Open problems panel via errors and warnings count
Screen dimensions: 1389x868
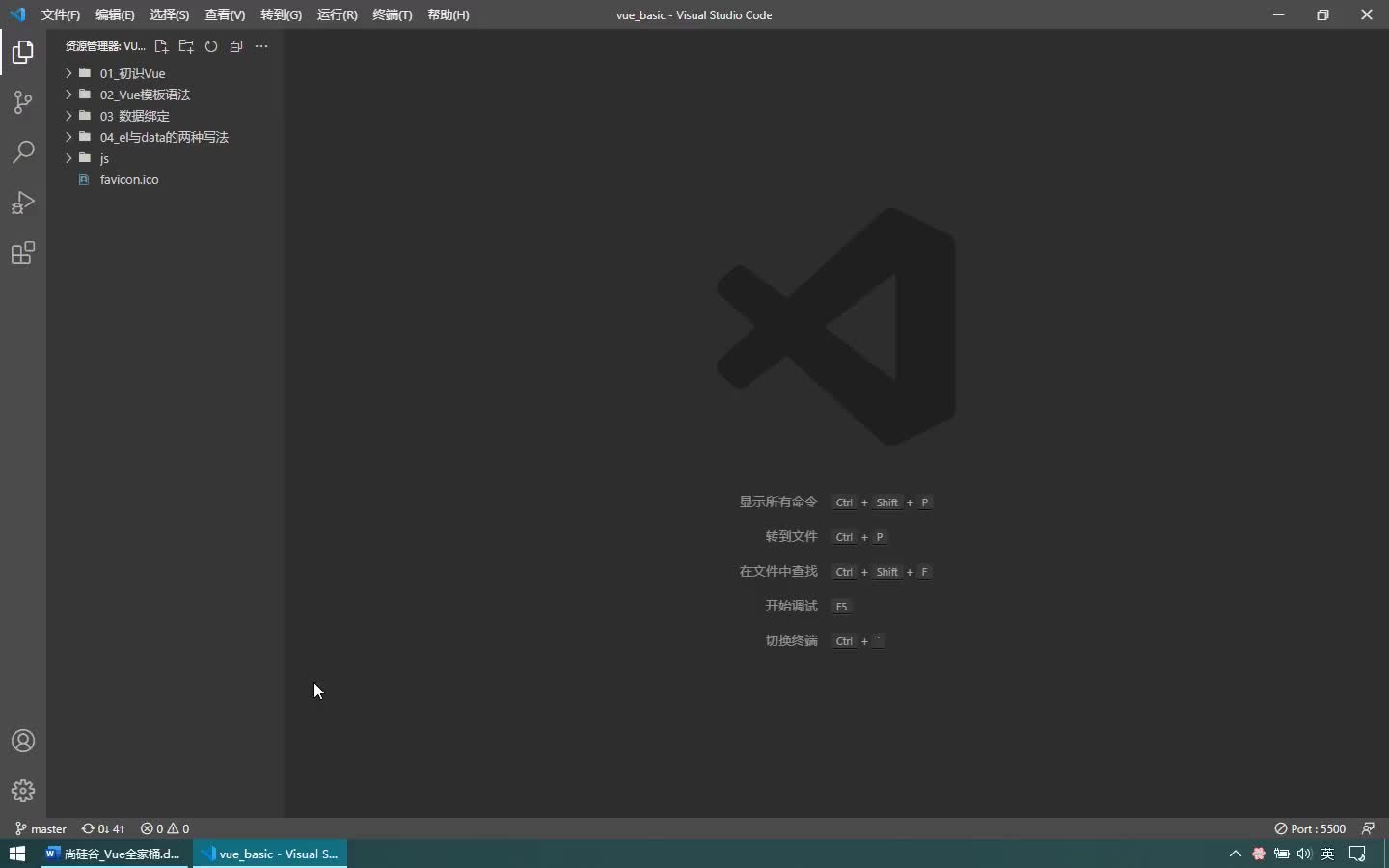(x=165, y=828)
